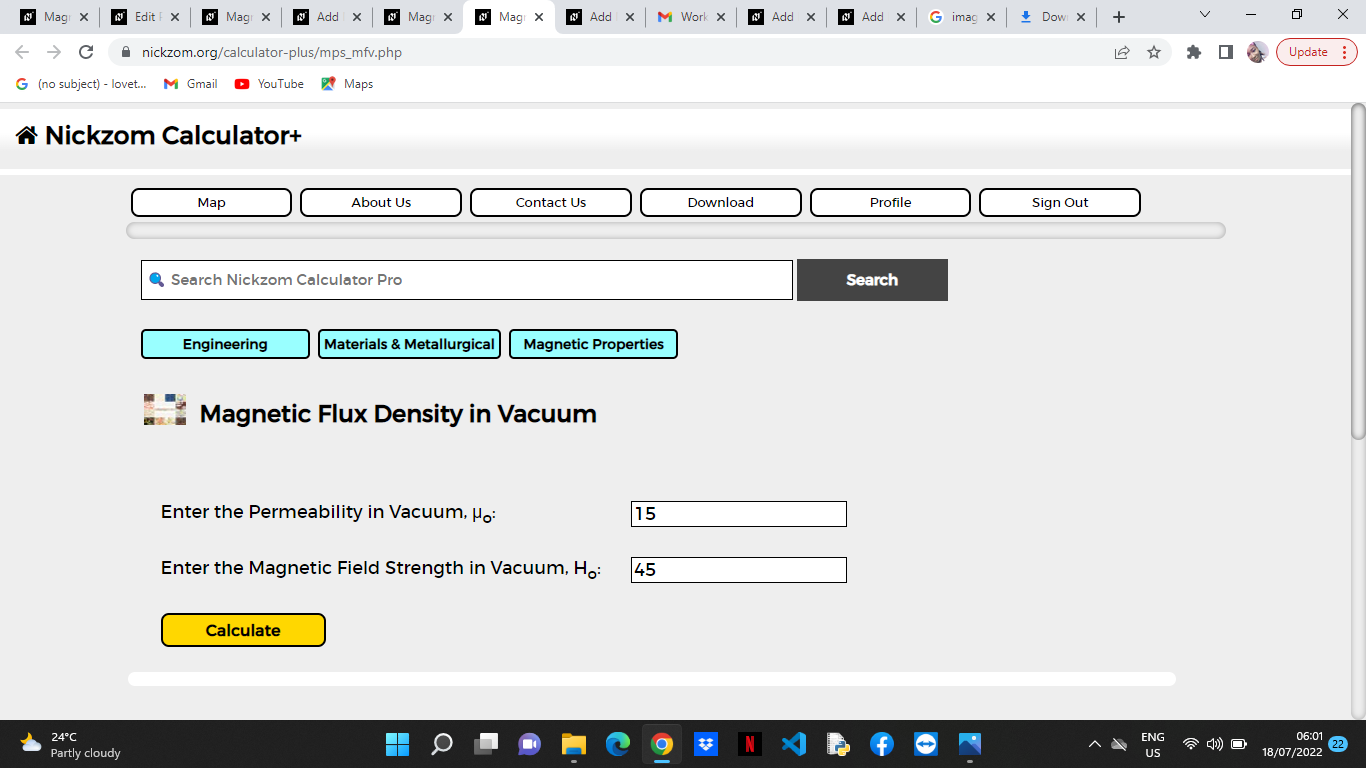Image resolution: width=1366 pixels, height=768 pixels.
Task: Click Sign Out
Action: click(x=1060, y=202)
